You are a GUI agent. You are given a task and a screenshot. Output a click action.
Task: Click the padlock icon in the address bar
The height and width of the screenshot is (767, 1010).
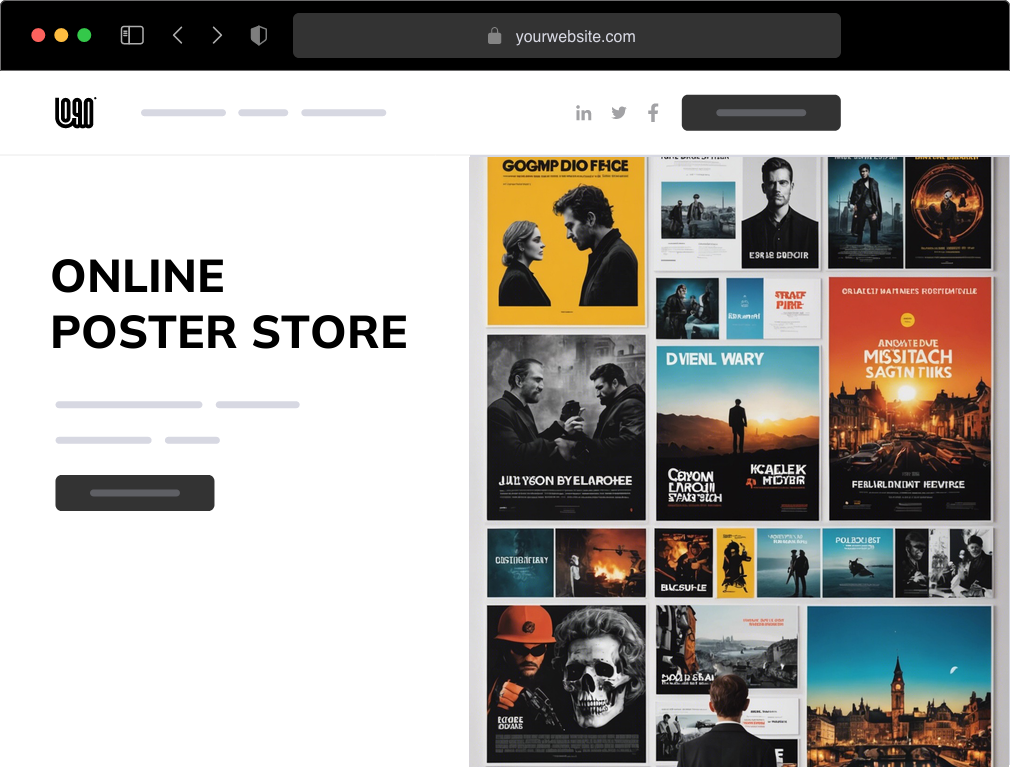(x=496, y=36)
